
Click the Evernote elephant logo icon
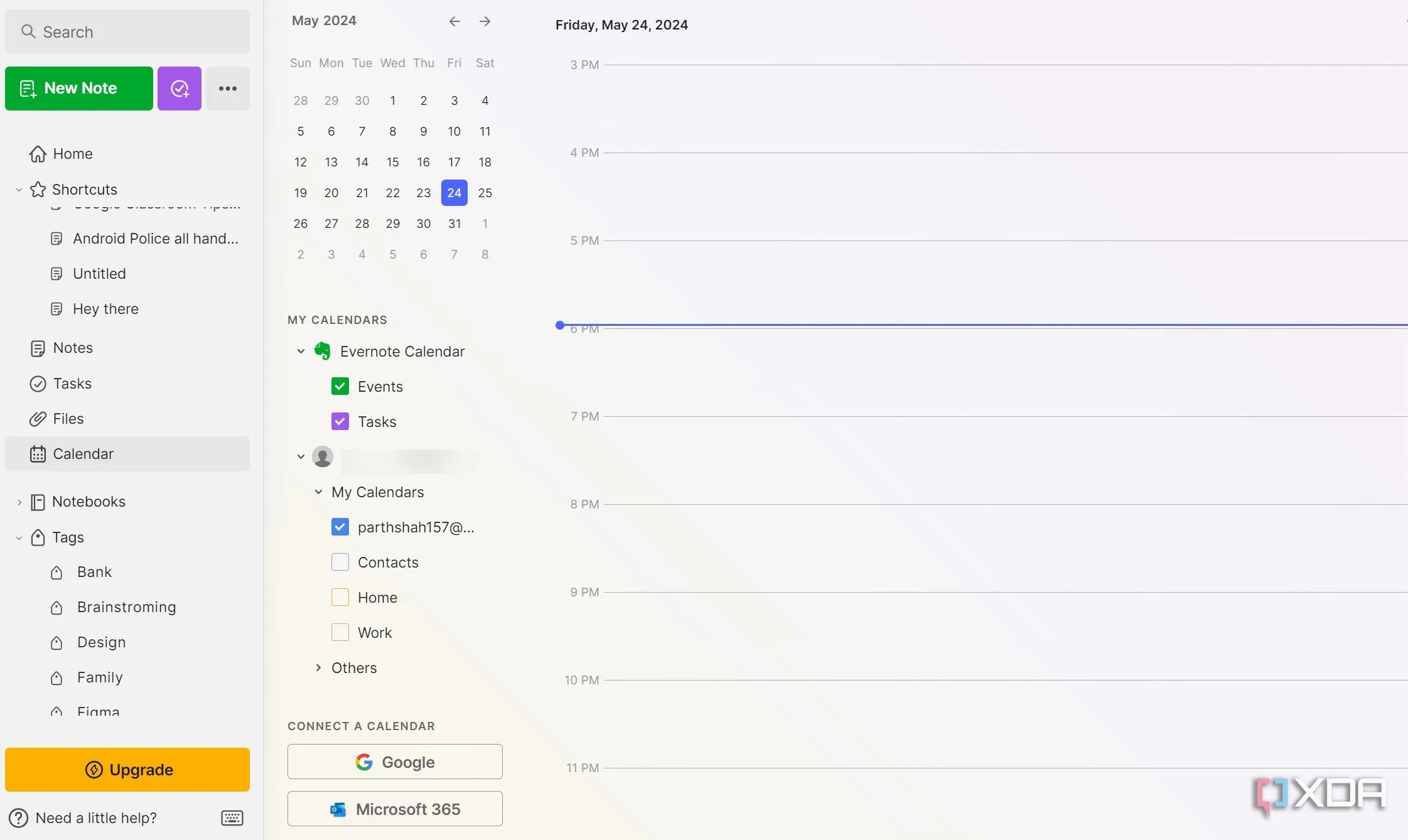point(323,351)
